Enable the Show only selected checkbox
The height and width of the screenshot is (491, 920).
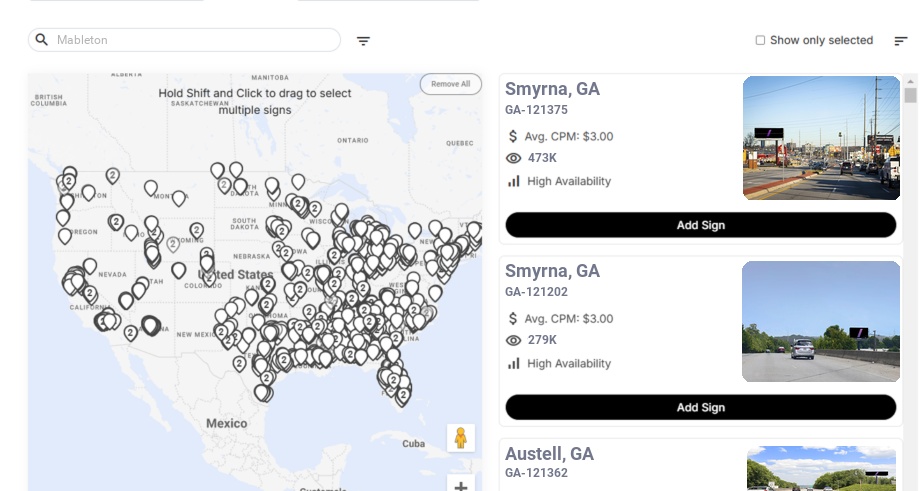(760, 41)
